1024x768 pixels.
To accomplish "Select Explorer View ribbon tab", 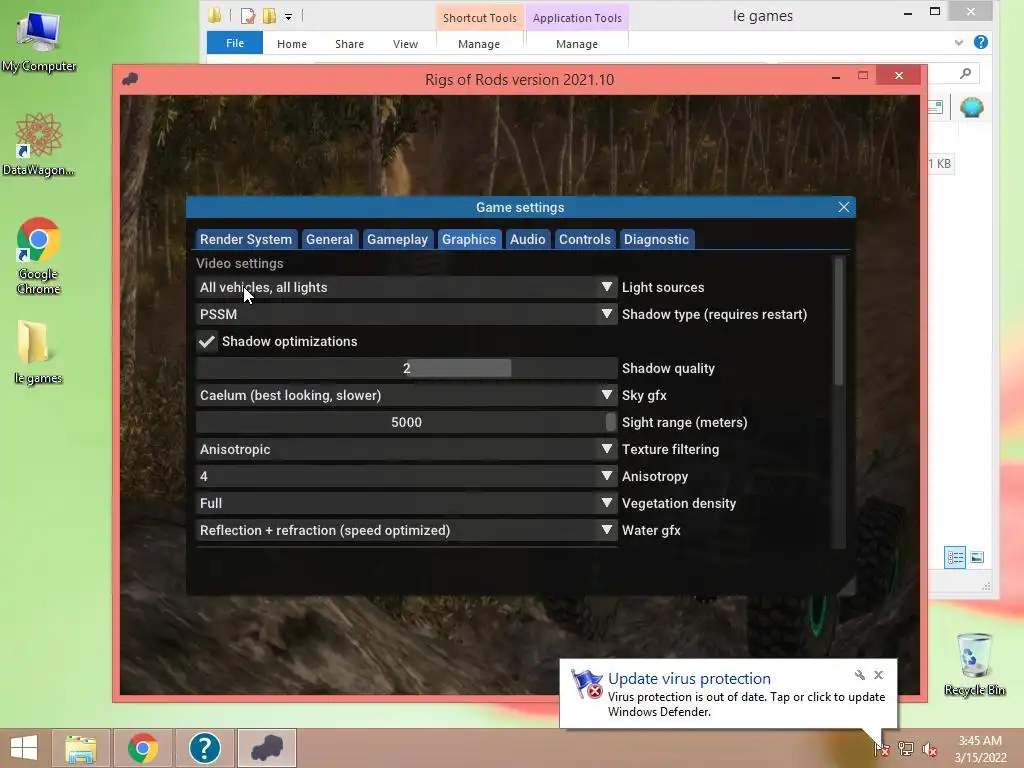I will [405, 44].
